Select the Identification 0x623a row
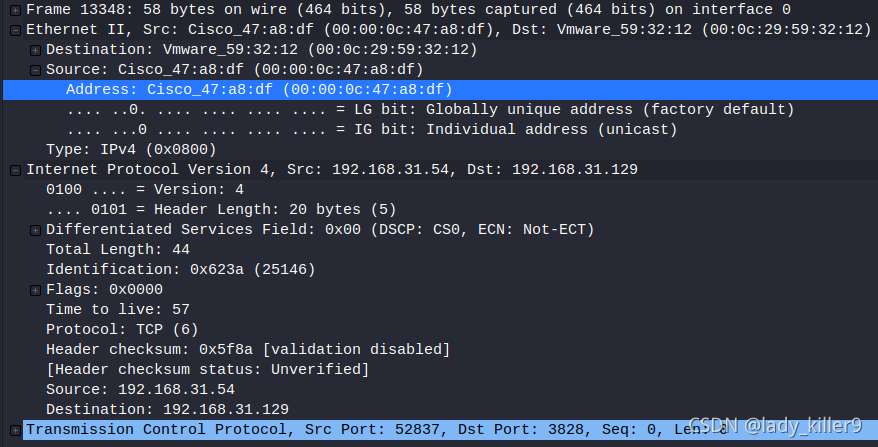Image resolution: width=878 pixels, height=447 pixels. [x=440, y=269]
